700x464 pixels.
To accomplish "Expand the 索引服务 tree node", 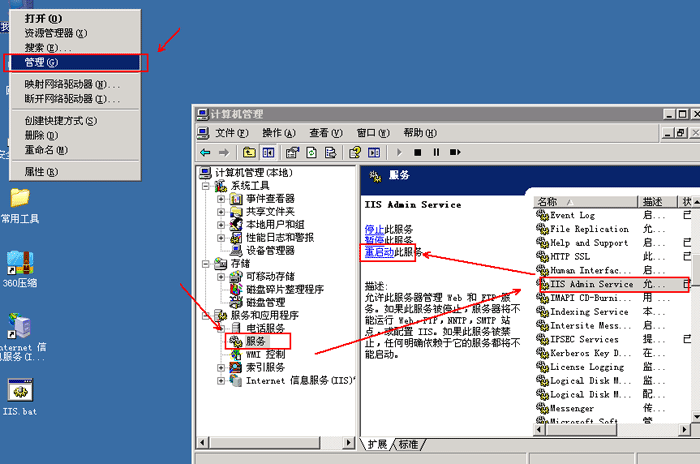I will coord(222,368).
